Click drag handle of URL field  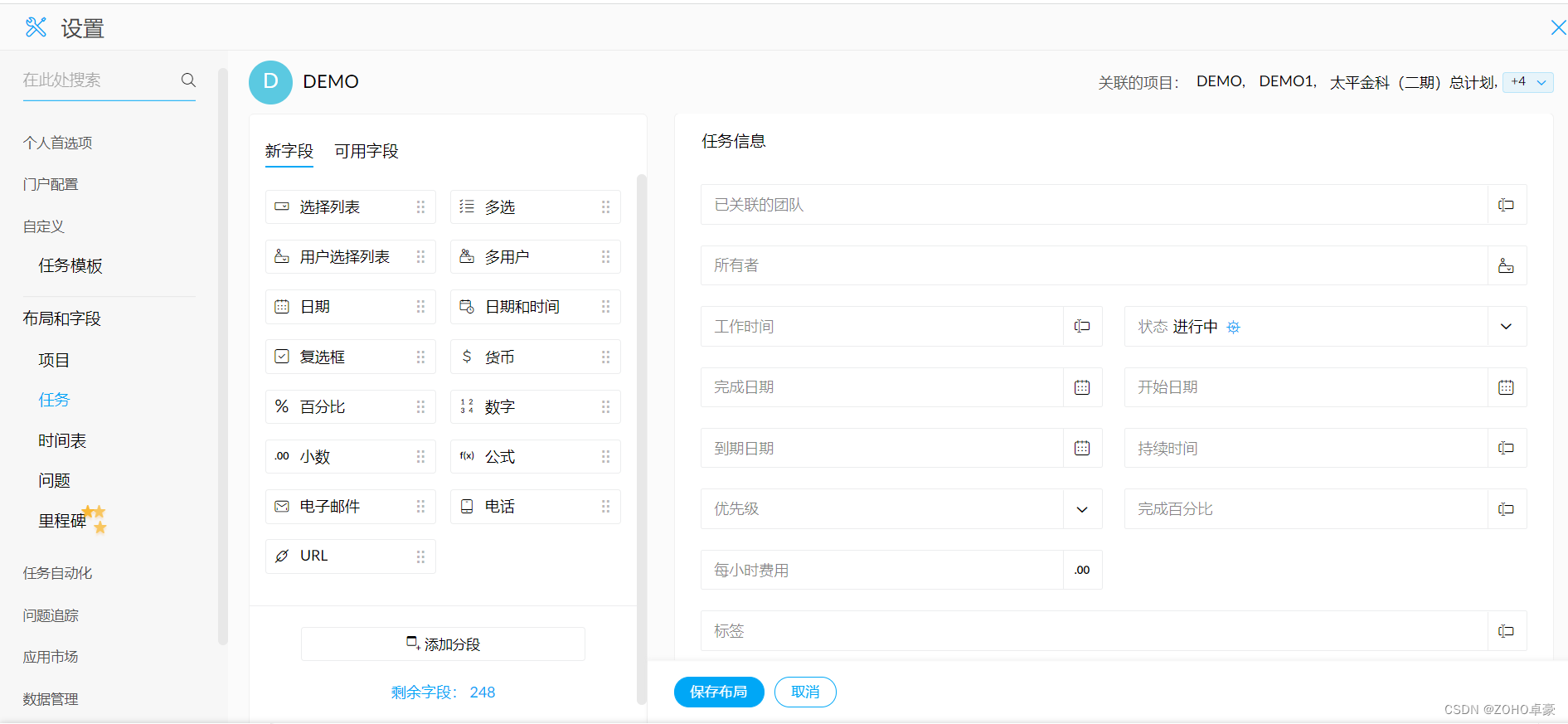tap(420, 556)
